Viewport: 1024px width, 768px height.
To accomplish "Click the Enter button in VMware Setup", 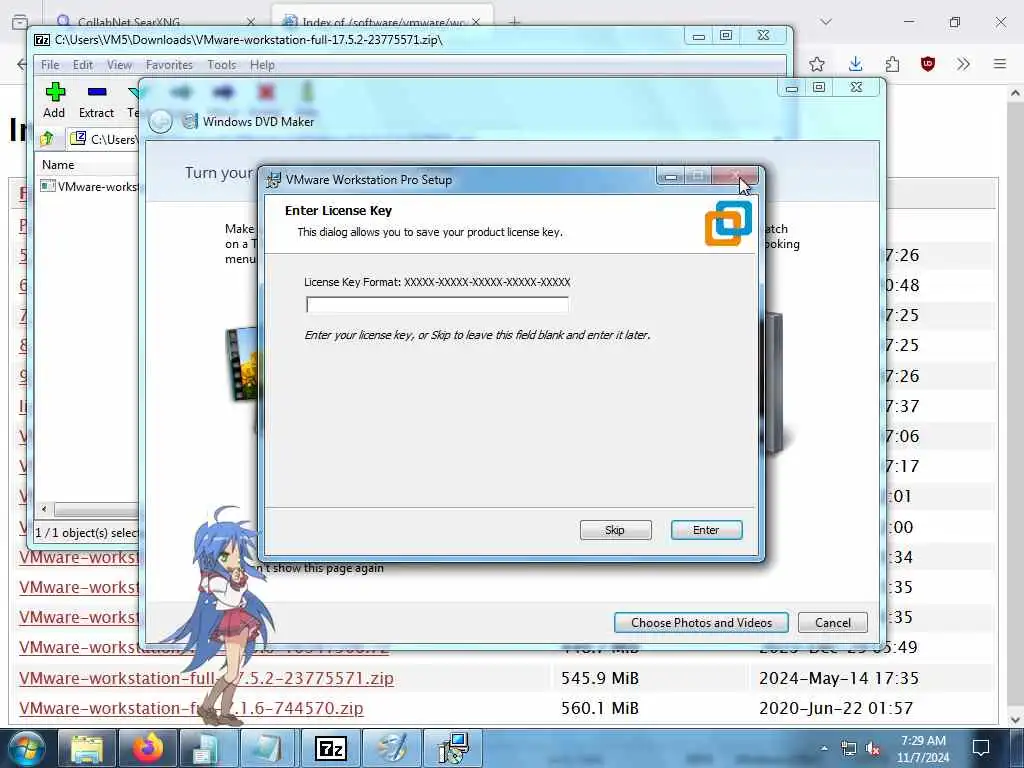I will tap(706, 530).
